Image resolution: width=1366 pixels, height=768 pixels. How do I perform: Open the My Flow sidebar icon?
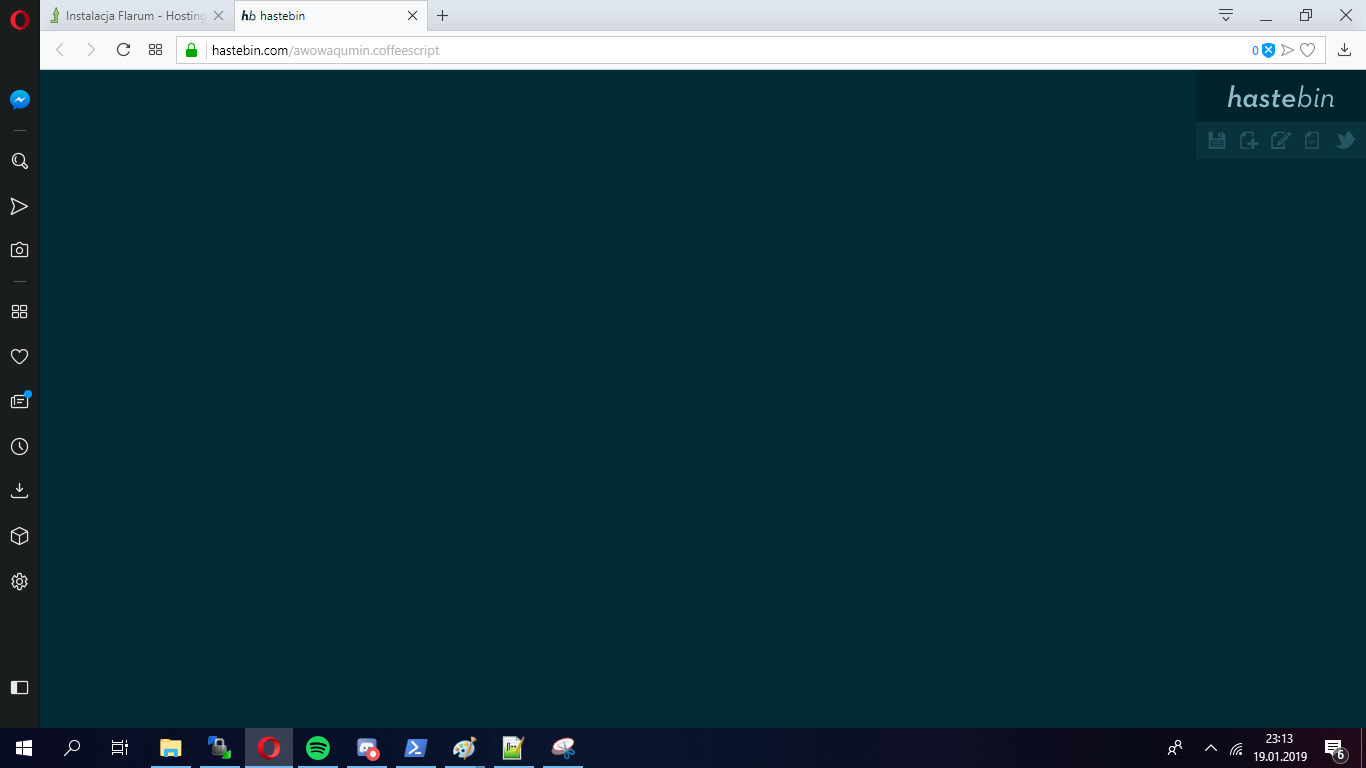pos(19,206)
